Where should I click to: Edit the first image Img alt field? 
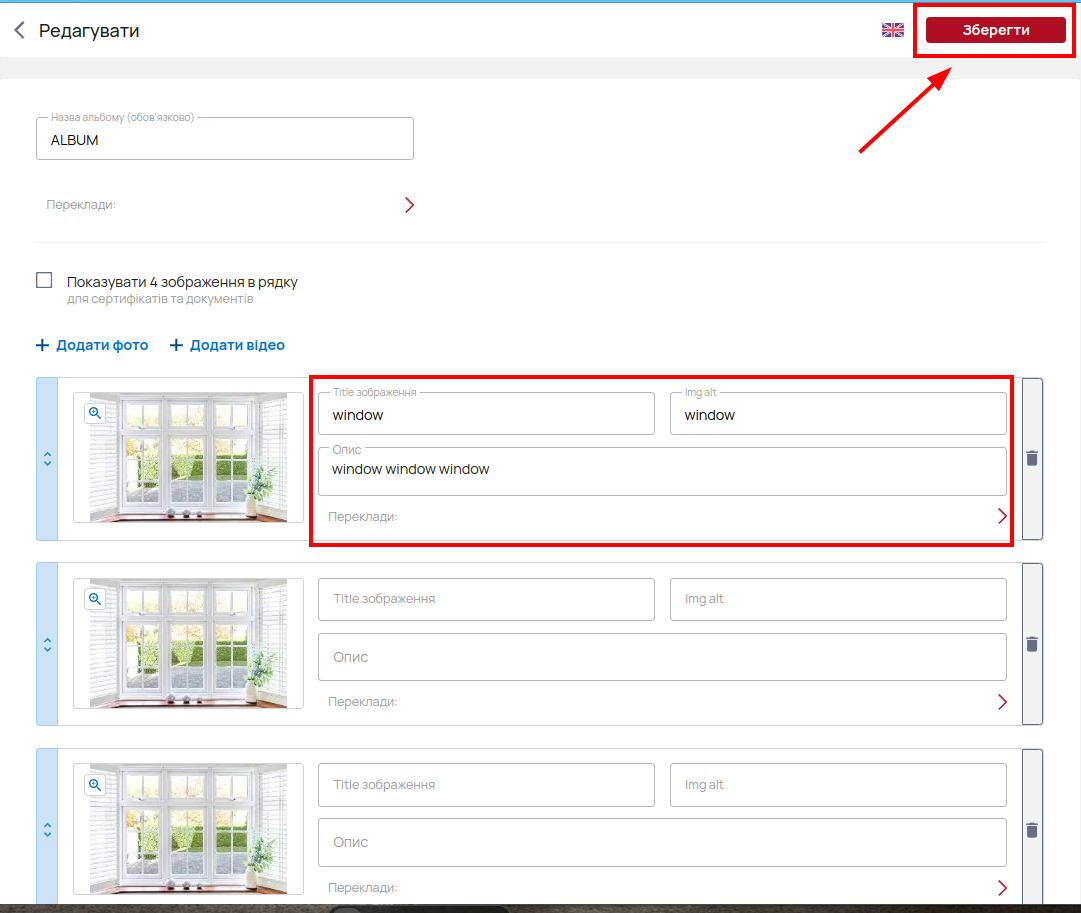tap(838, 414)
